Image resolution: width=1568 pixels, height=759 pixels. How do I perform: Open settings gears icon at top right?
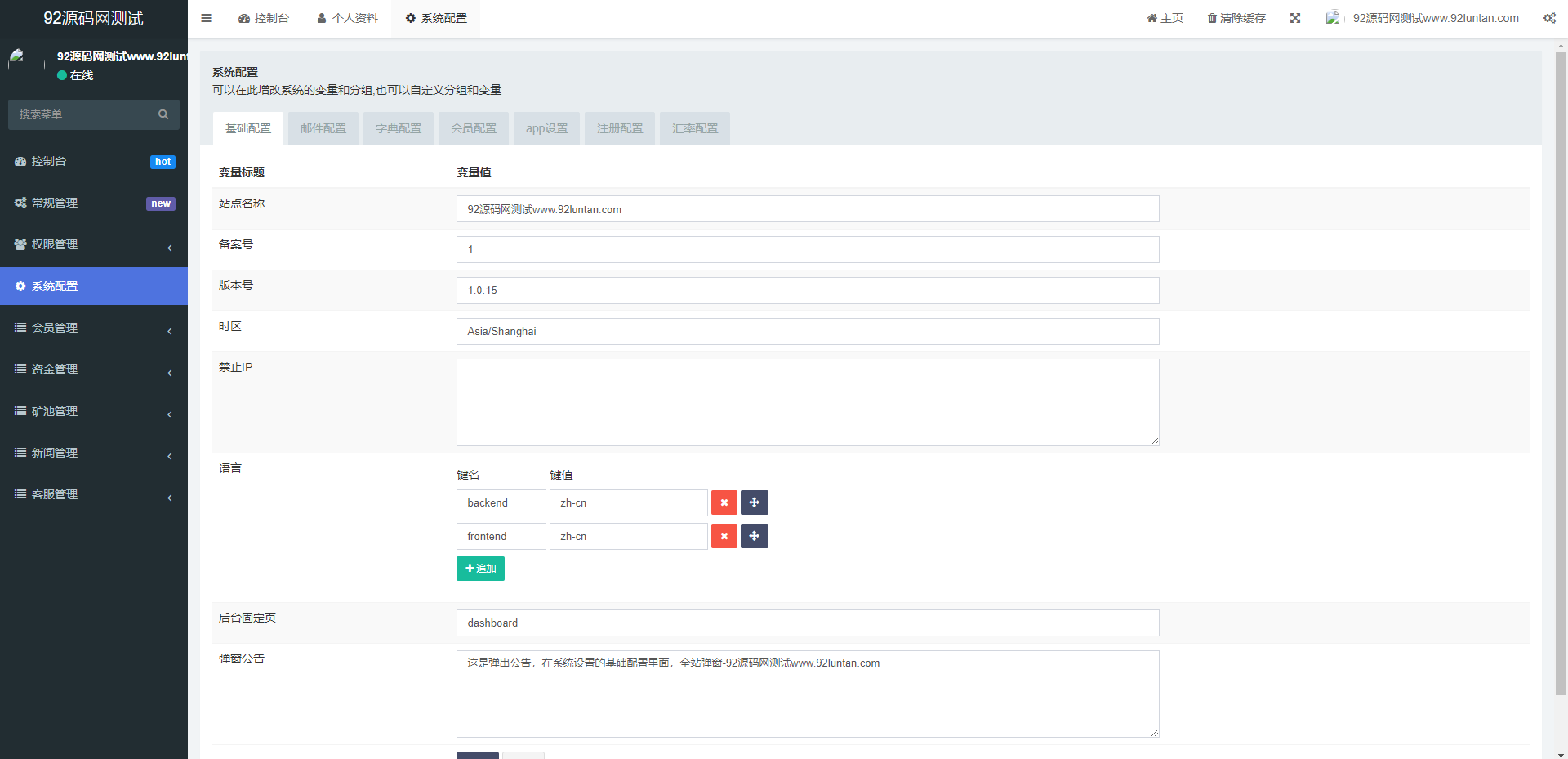click(1548, 18)
